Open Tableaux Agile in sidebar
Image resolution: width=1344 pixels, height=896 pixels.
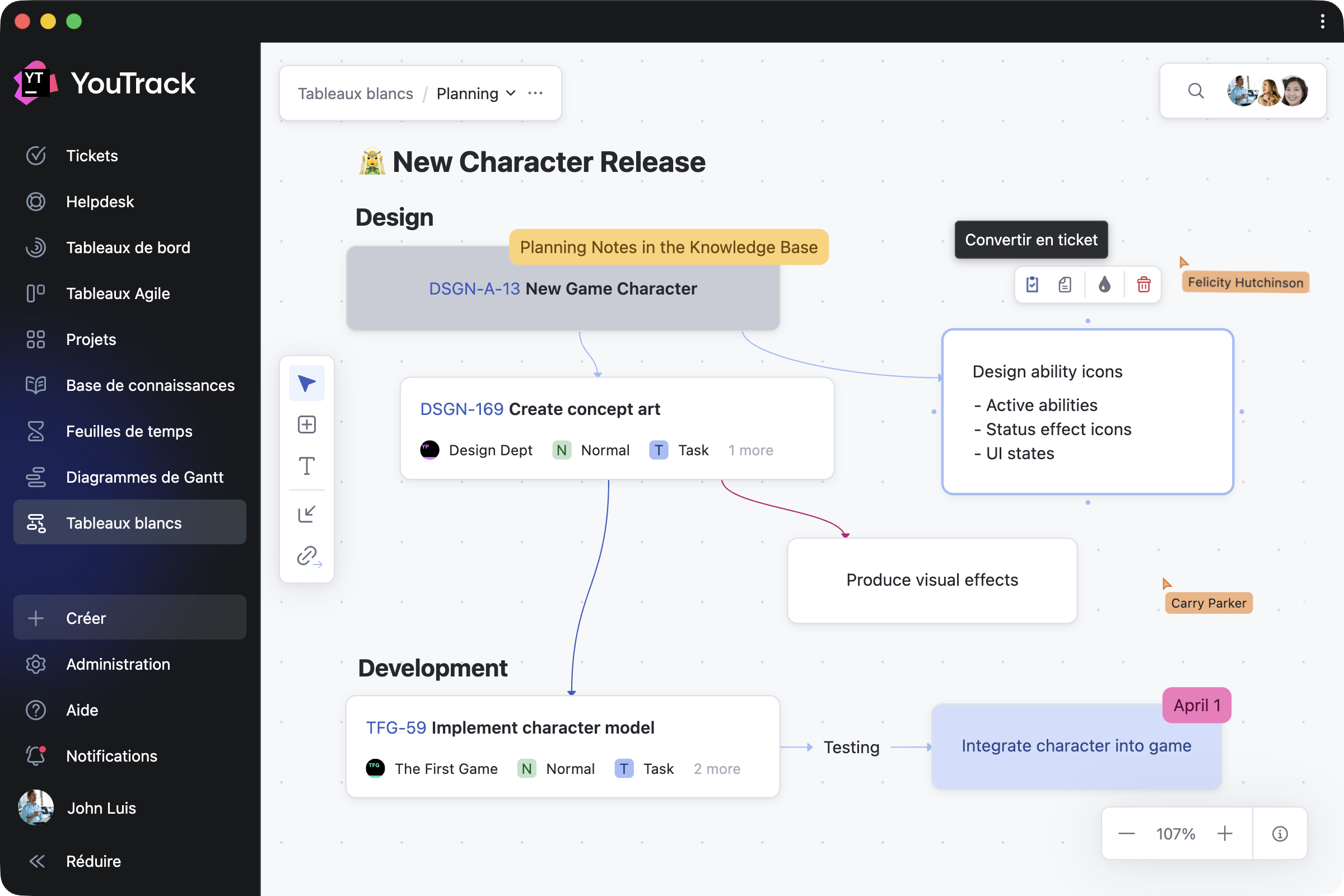coord(118,293)
